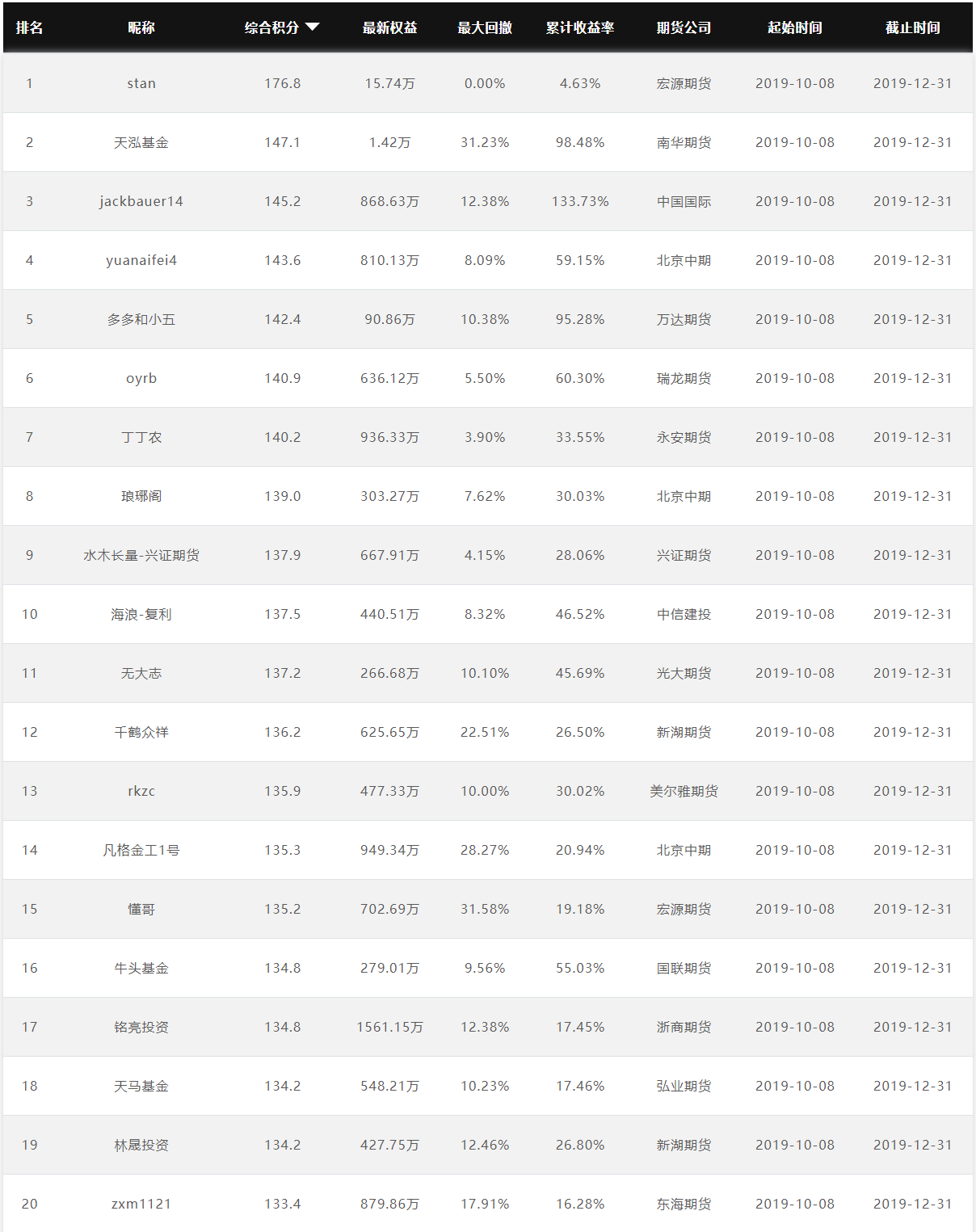The height and width of the screenshot is (1232, 976).
Task: Click nickname jackbauer14
Action: 141,201
